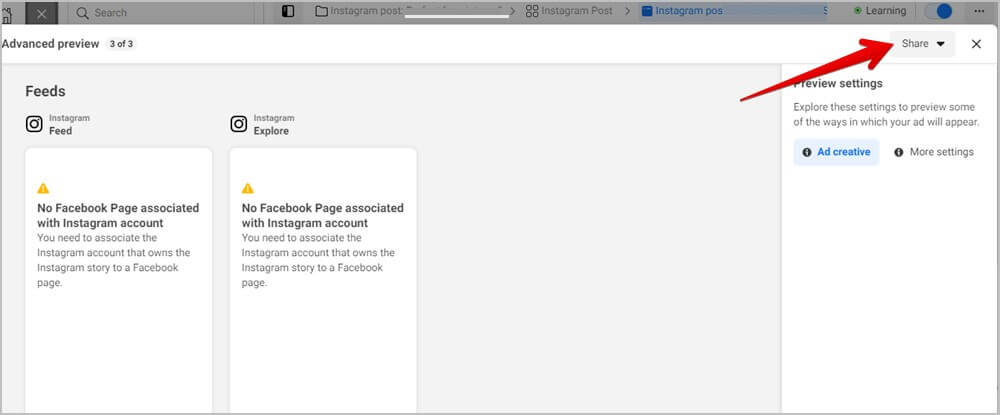Click the Instagram Explore placement label
1000x415 pixels.
point(274,124)
